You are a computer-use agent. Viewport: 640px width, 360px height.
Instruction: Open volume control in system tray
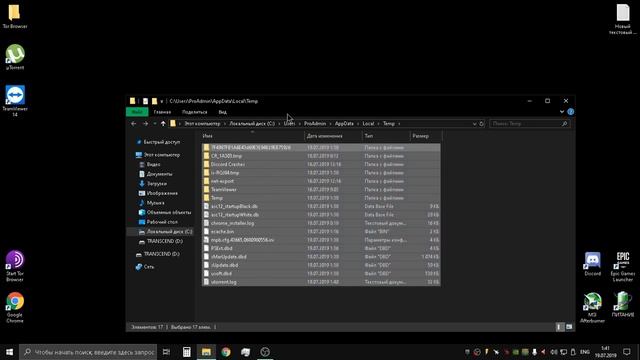(553, 352)
